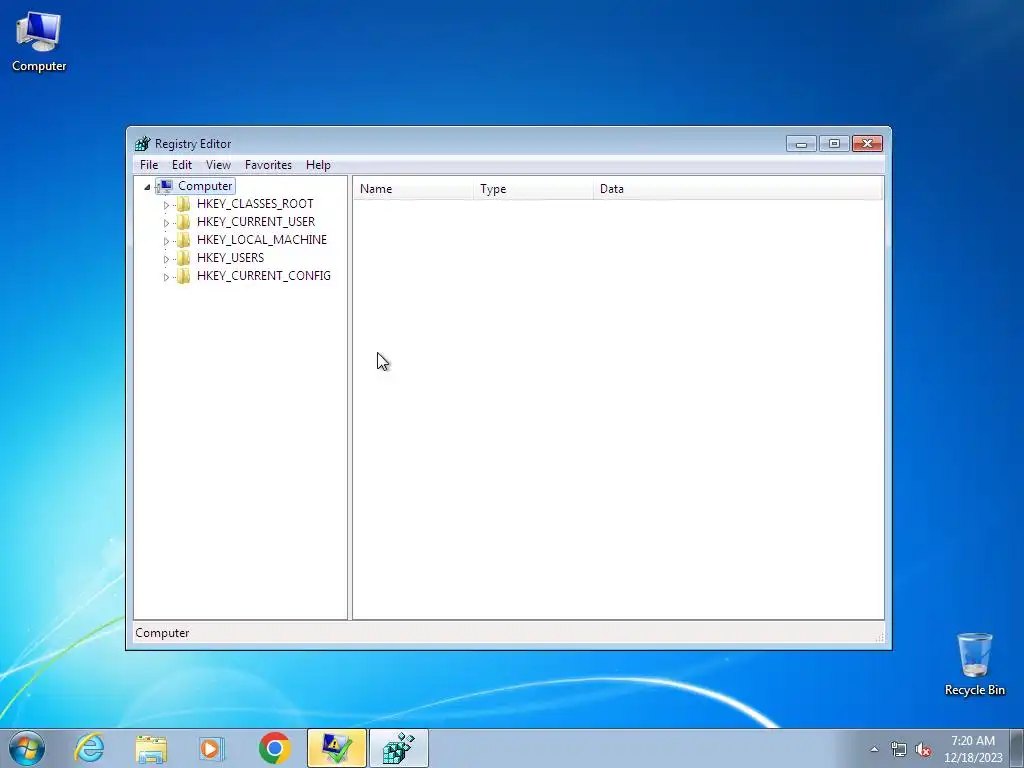This screenshot has height=768, width=1024.
Task: Click the Name column header
Action: click(413, 189)
